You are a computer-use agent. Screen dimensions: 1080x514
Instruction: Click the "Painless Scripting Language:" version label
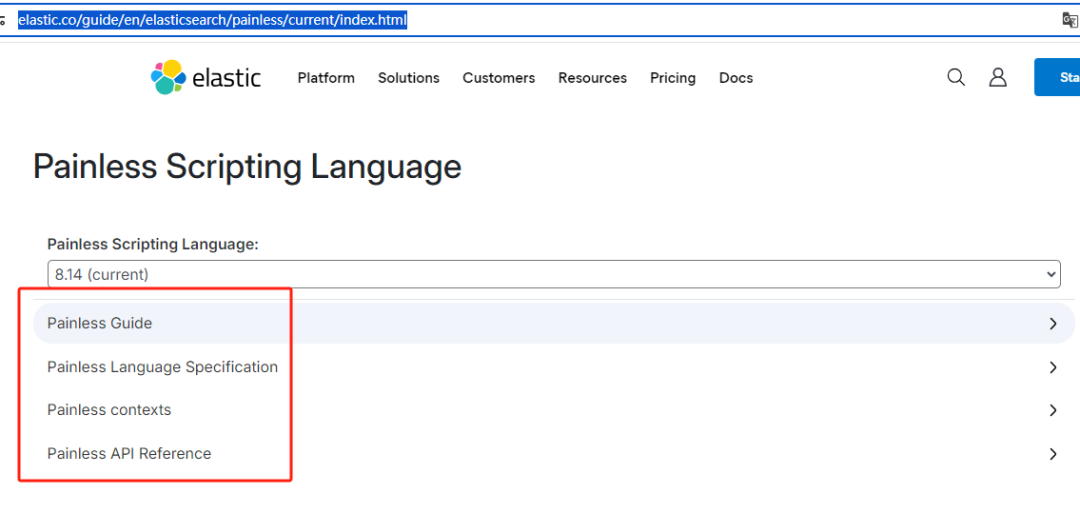[x=153, y=244]
